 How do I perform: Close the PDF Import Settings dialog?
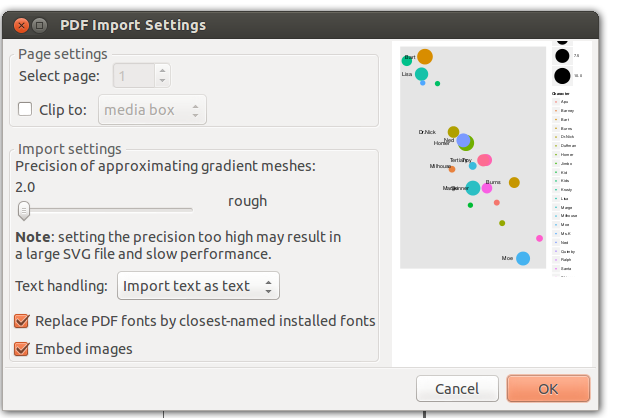point(20,24)
